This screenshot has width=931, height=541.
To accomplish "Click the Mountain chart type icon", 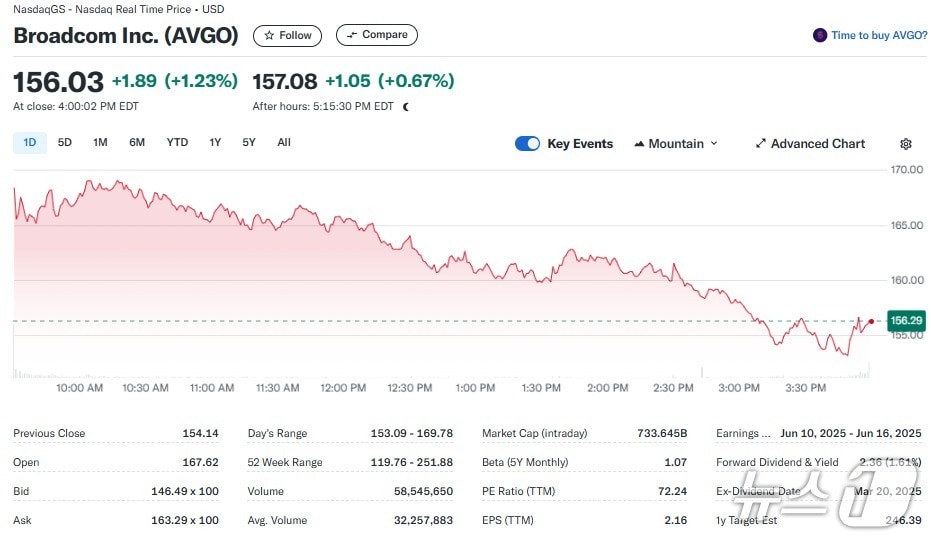I will click(639, 144).
